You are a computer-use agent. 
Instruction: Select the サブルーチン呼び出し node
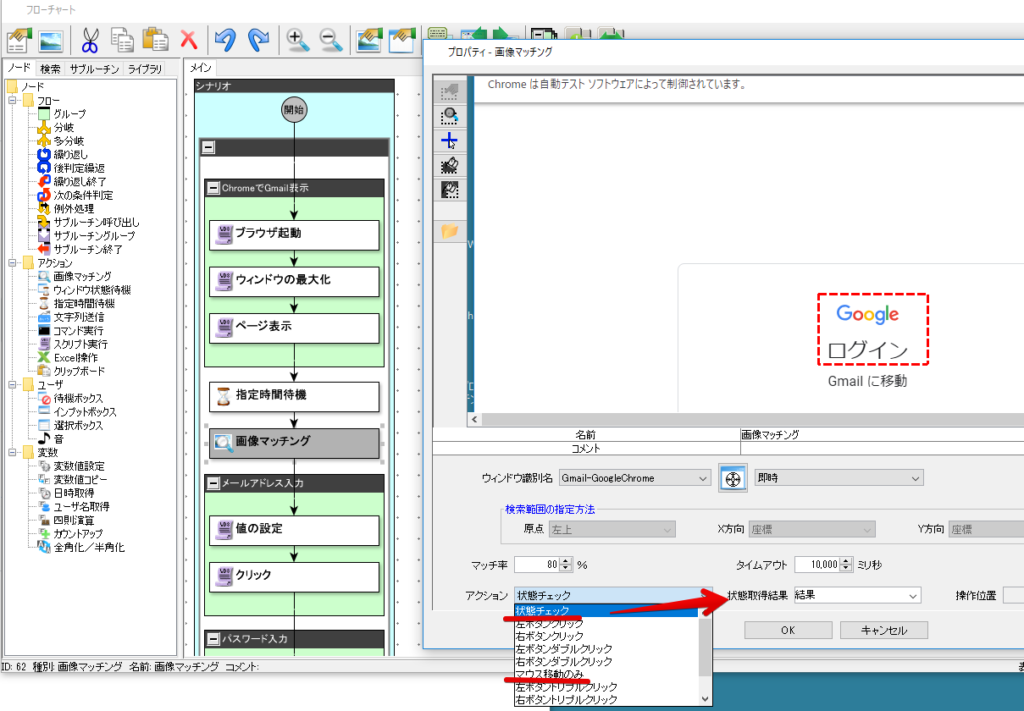(x=97, y=223)
